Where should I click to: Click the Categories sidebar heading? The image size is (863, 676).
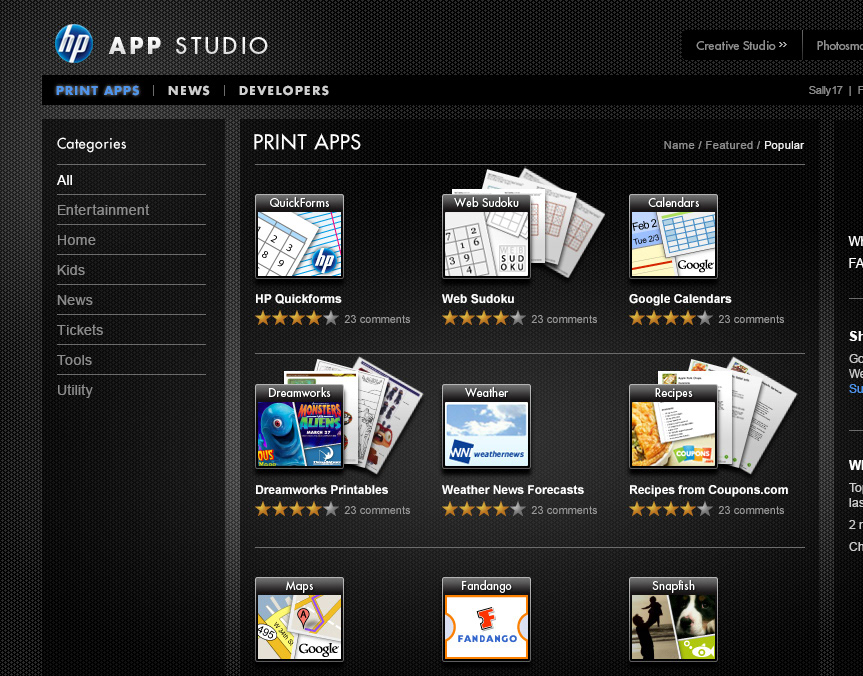pos(91,144)
